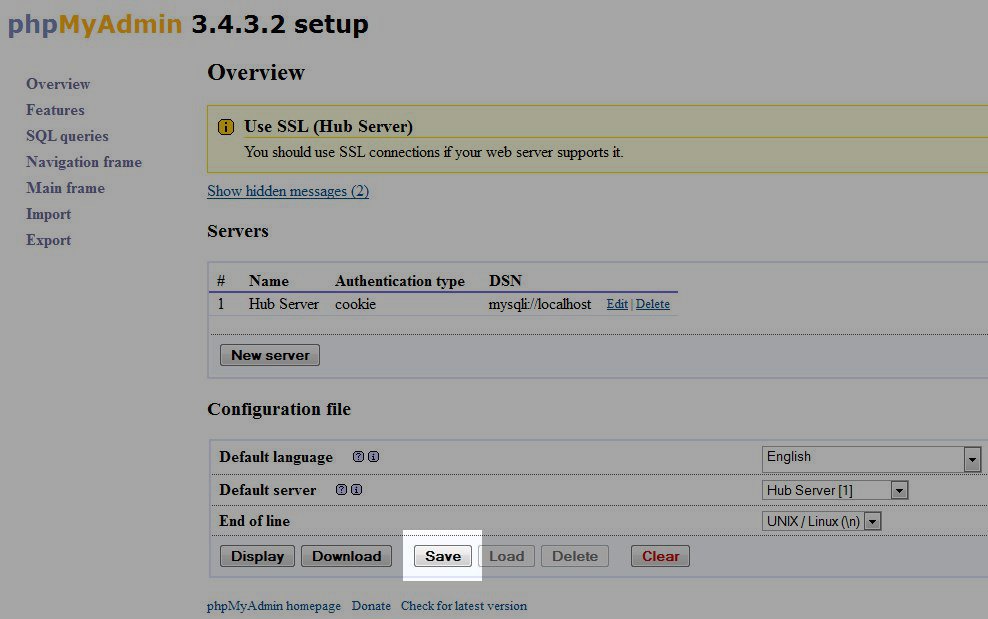The height and width of the screenshot is (619, 988).
Task: Open the Check for latest version link
Action: 463,606
